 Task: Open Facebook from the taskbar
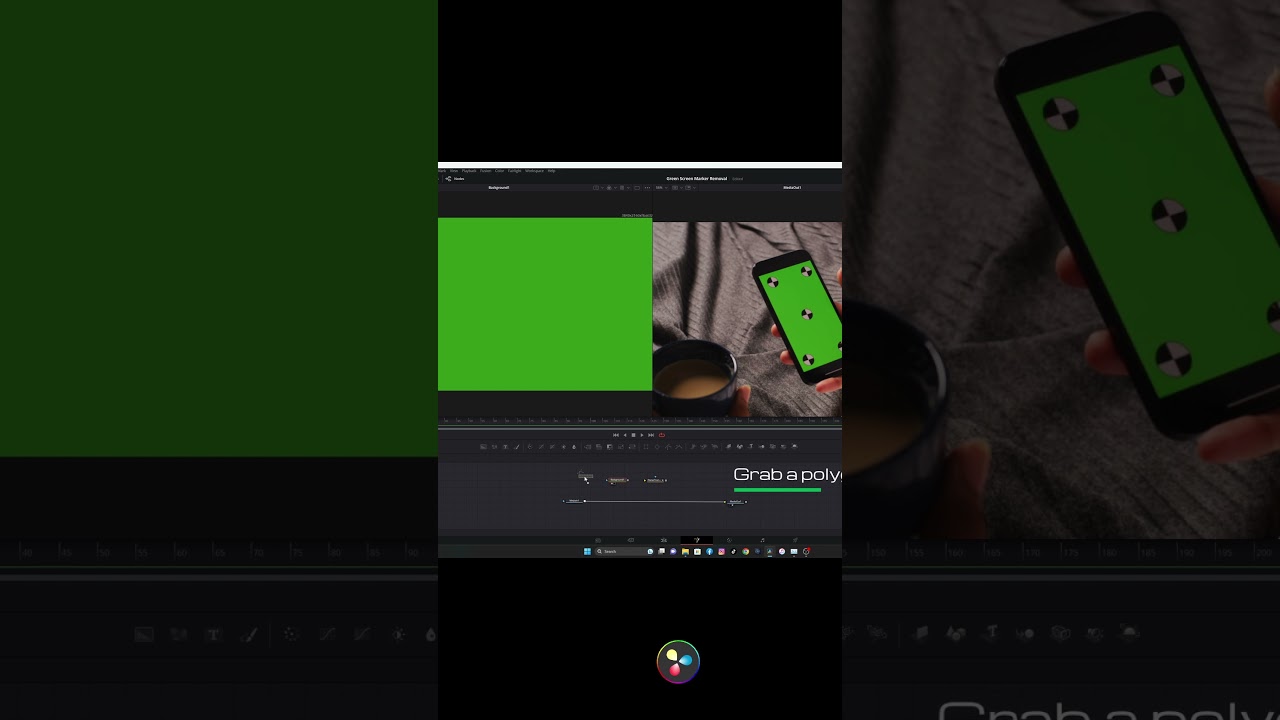click(710, 551)
